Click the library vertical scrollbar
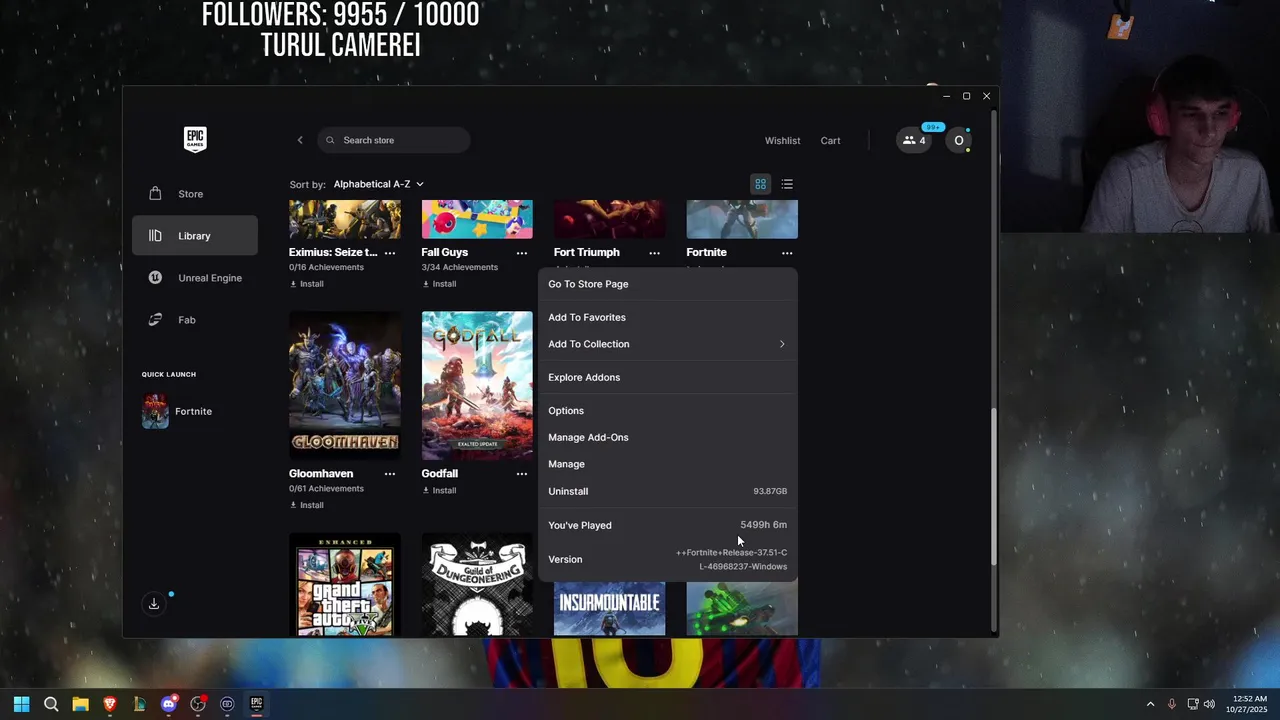 click(993, 487)
